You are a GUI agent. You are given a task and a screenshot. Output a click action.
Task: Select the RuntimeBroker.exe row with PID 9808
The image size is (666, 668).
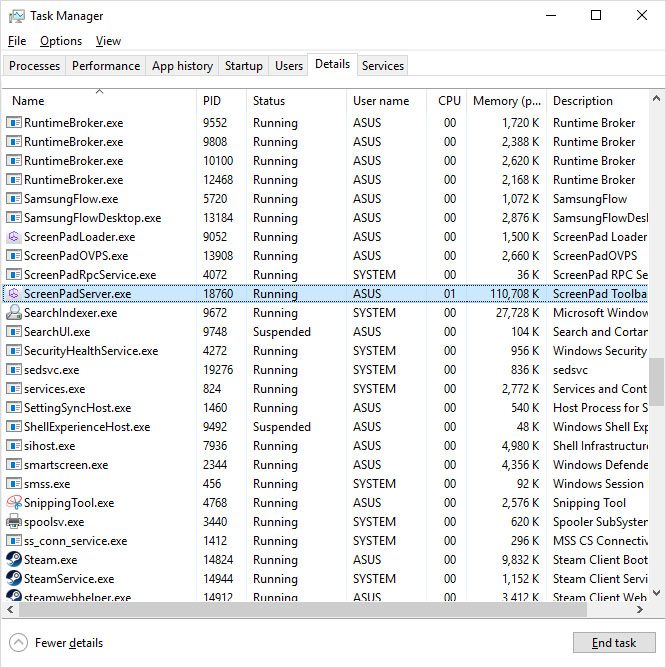tap(326, 141)
